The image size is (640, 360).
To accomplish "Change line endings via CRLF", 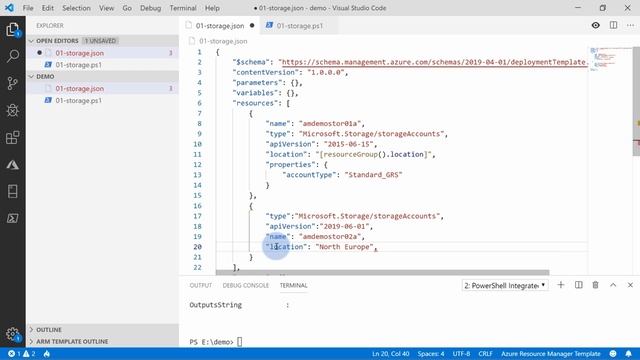I will tap(485, 353).
